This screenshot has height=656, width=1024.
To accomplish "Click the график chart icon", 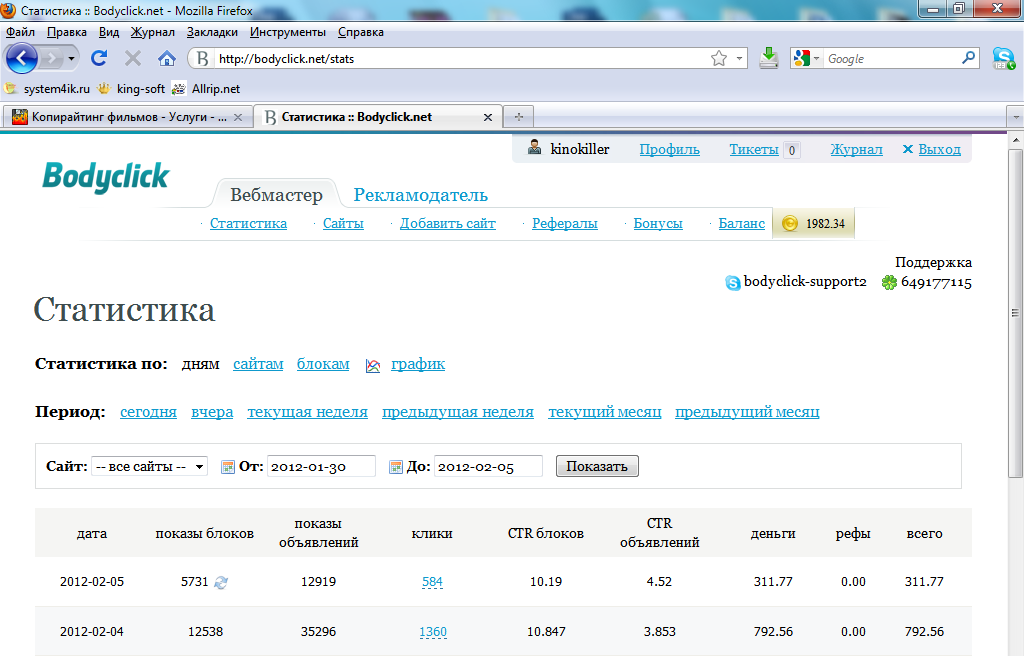I will pyautogui.click(x=373, y=366).
